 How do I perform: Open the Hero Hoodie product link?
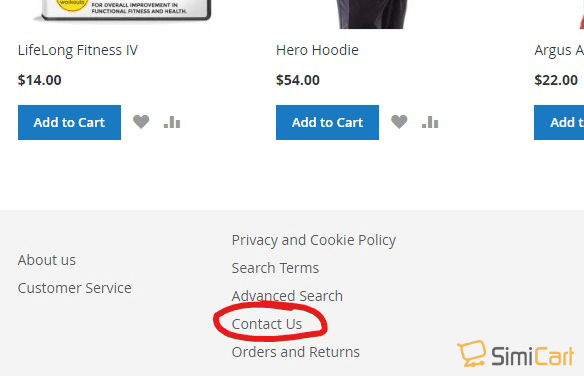point(317,50)
